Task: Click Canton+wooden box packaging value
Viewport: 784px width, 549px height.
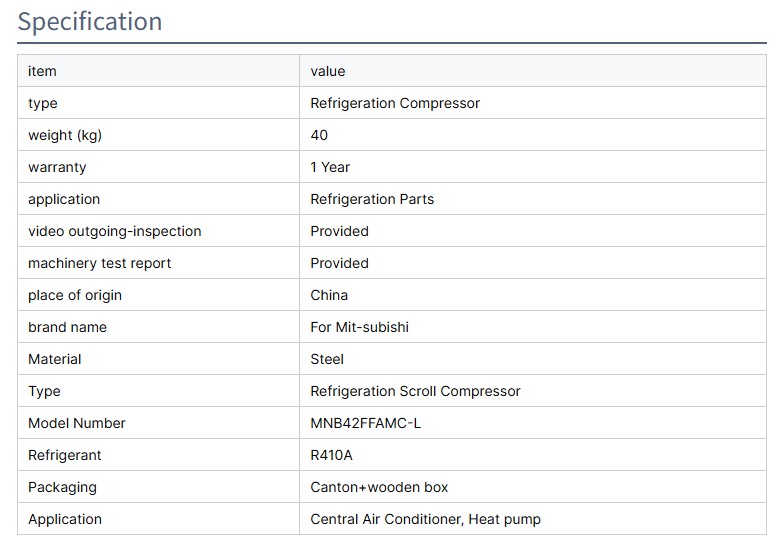Action: (379, 487)
